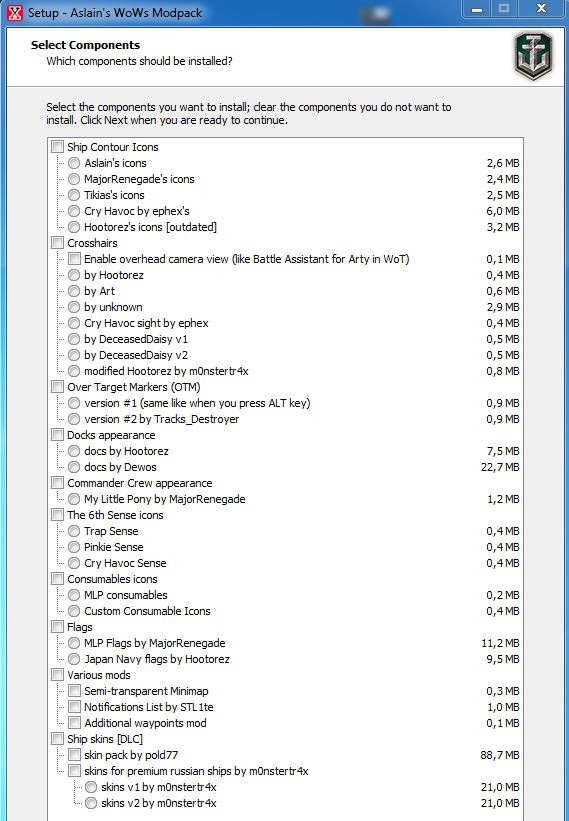This screenshot has height=821, width=569.
Task: Check Ship skins [DLC] checkbox
Action: [x=58, y=739]
